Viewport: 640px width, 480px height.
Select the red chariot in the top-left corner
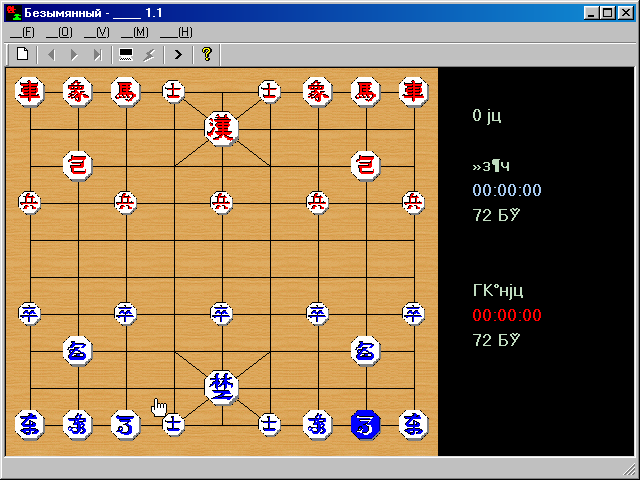click(x=30, y=92)
